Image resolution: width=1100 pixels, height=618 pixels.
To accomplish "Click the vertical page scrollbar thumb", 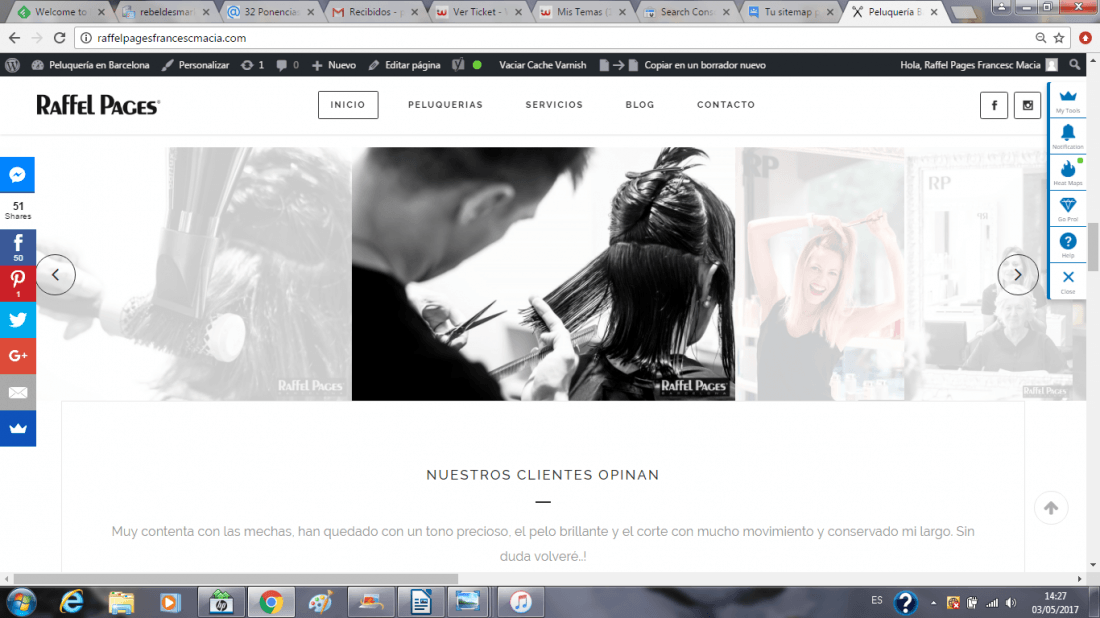I will pyautogui.click(x=1093, y=246).
